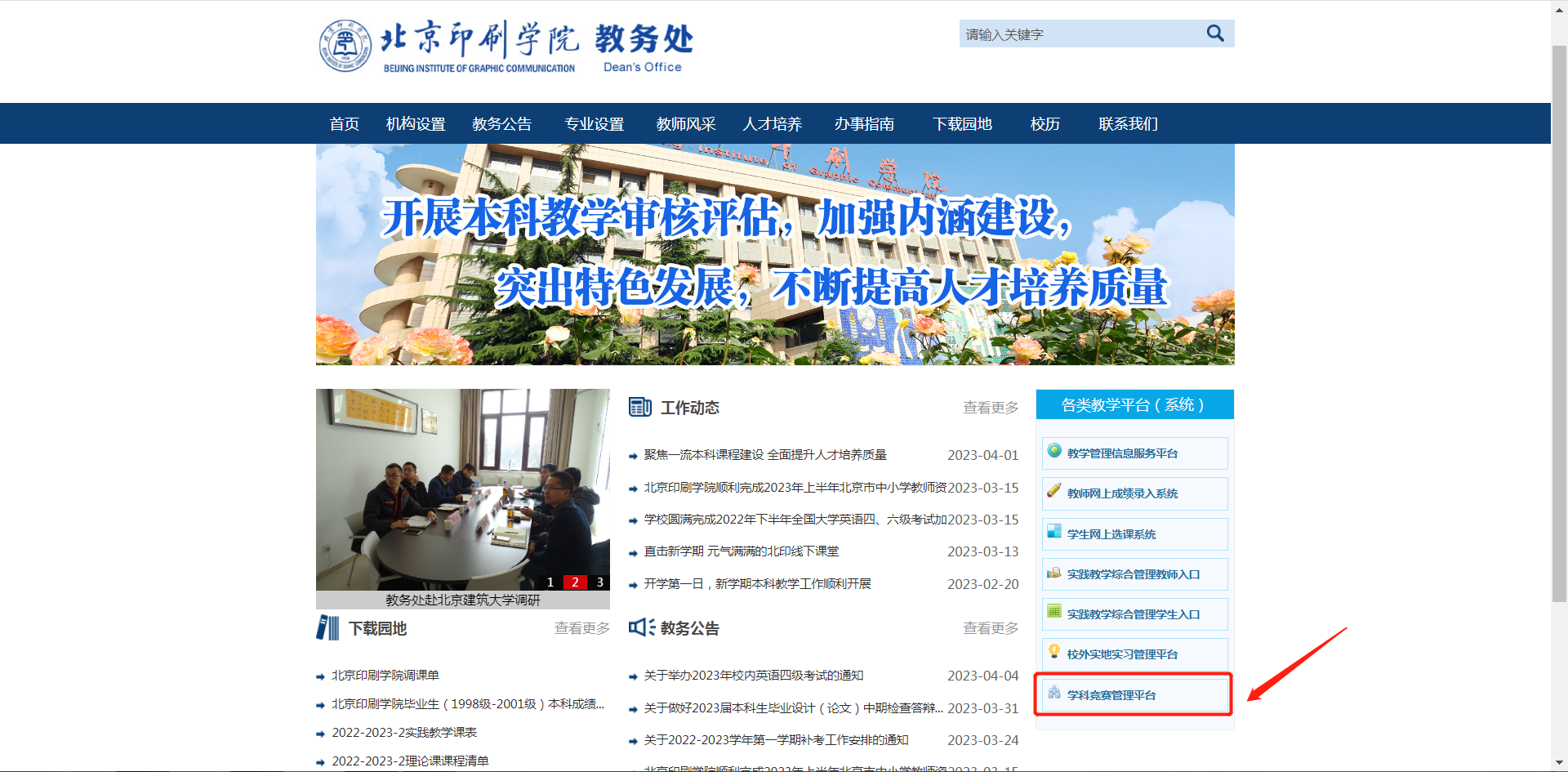The width and height of the screenshot is (1568, 772).
Task: Select slide 2 indicator on photo carousel
Action: click(x=575, y=582)
